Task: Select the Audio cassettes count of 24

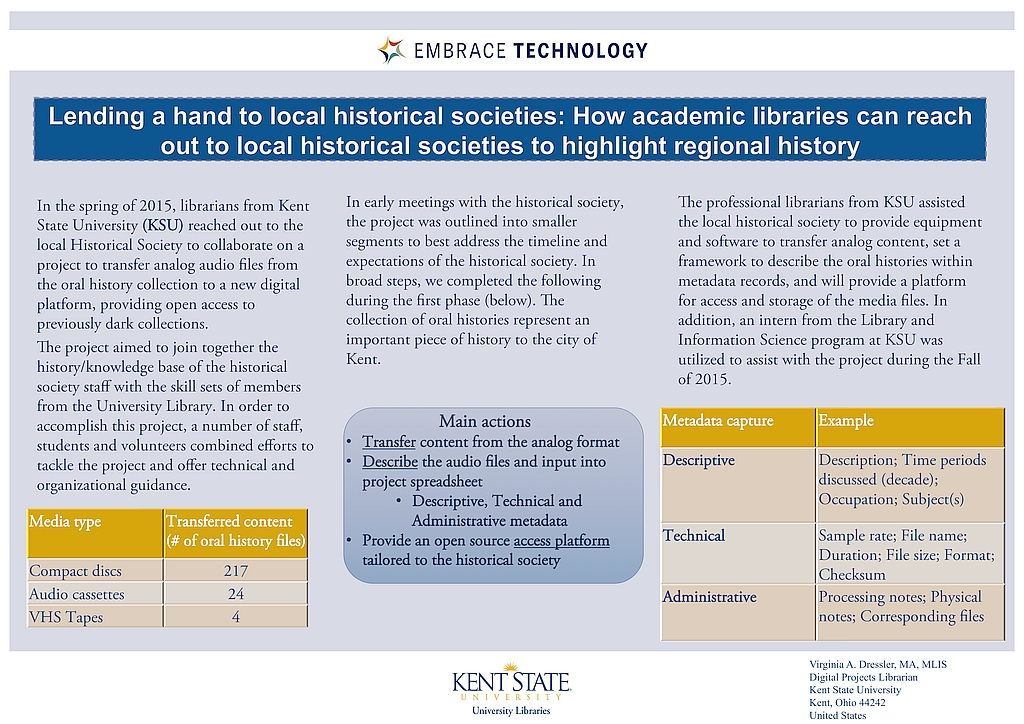Action: (235, 594)
